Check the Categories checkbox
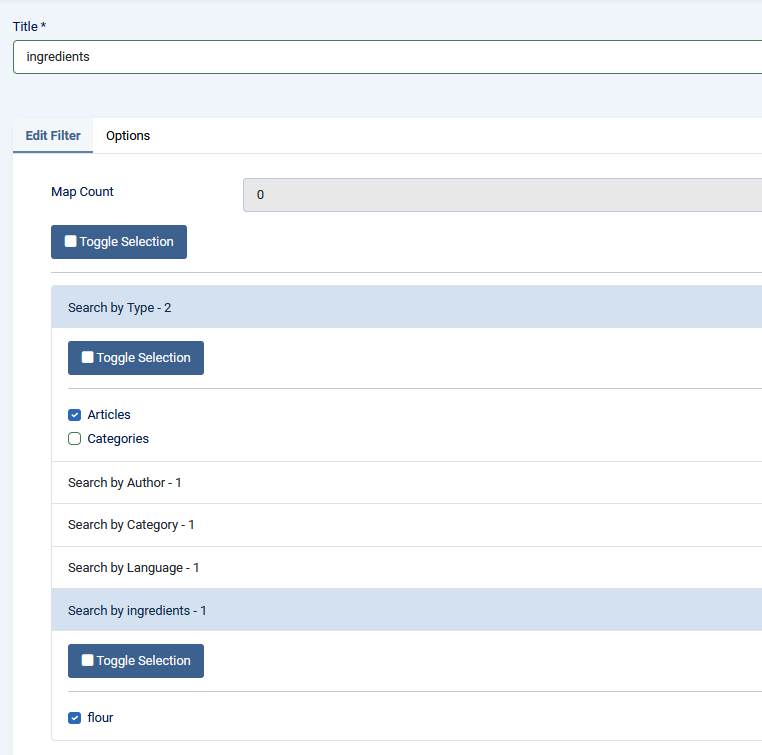This screenshot has height=755, width=762. pyautogui.click(x=74, y=439)
